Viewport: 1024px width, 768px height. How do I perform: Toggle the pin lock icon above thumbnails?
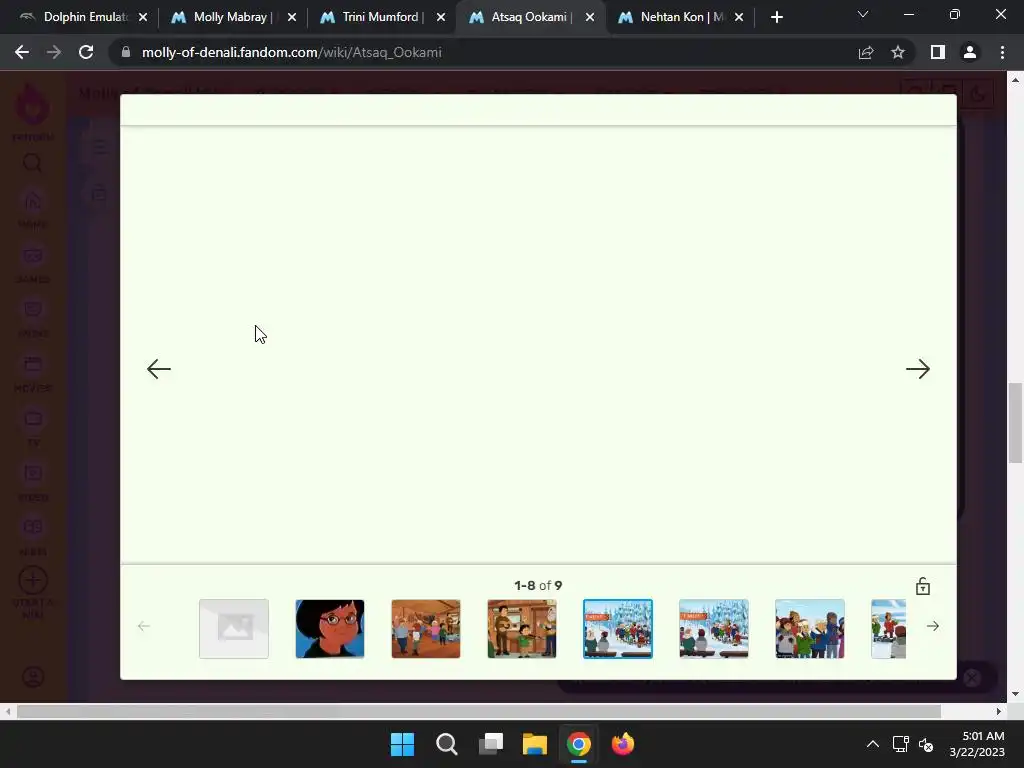pyautogui.click(x=923, y=586)
